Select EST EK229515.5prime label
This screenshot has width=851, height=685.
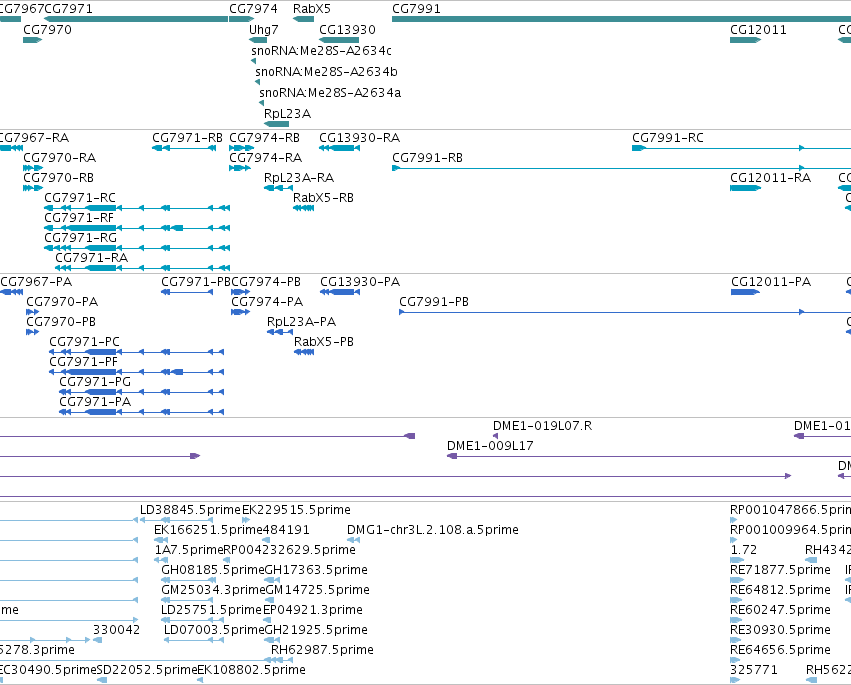(x=296, y=511)
